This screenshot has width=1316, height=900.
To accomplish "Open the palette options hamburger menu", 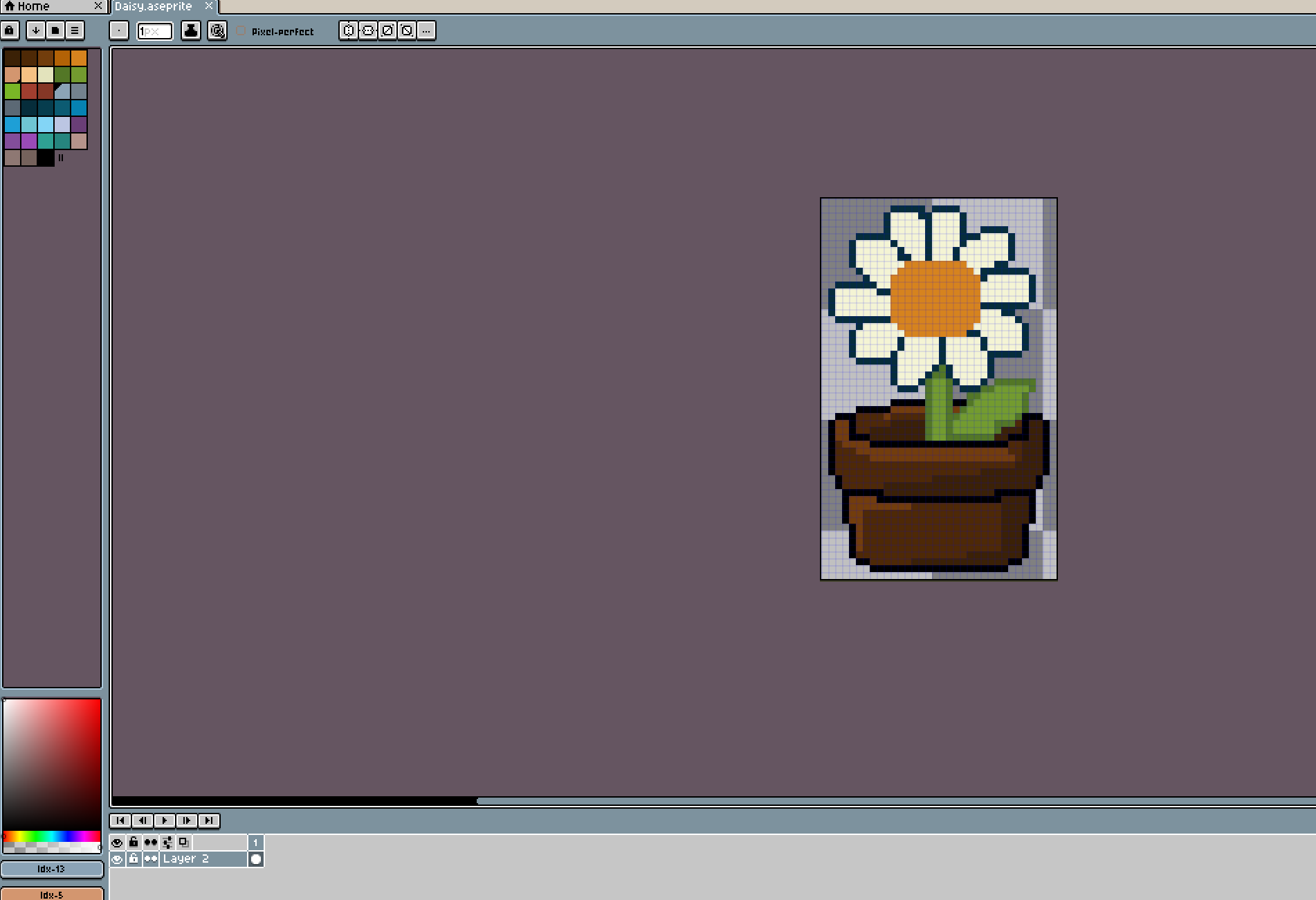I will tap(75, 30).
